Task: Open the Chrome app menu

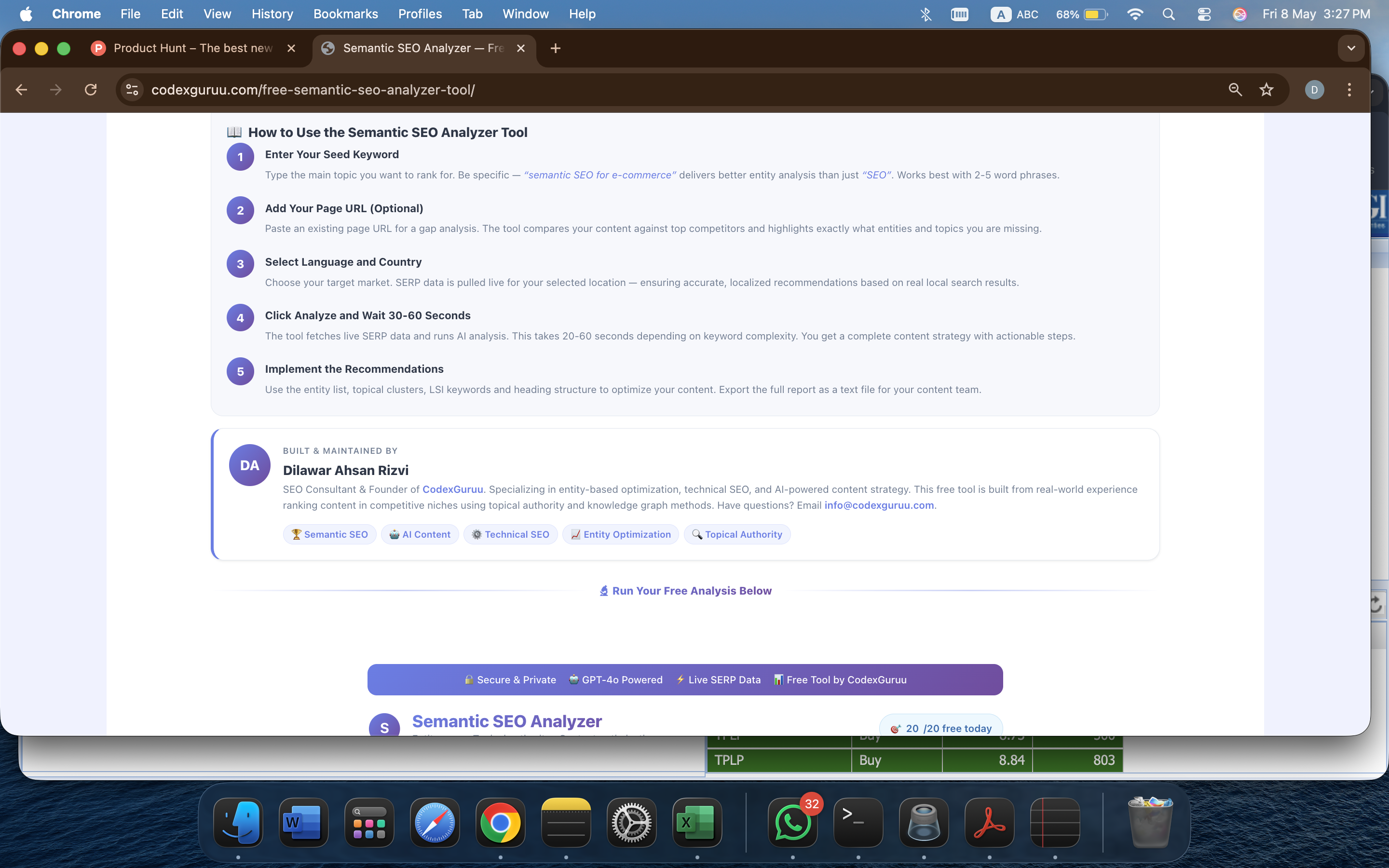Action: pos(76,14)
